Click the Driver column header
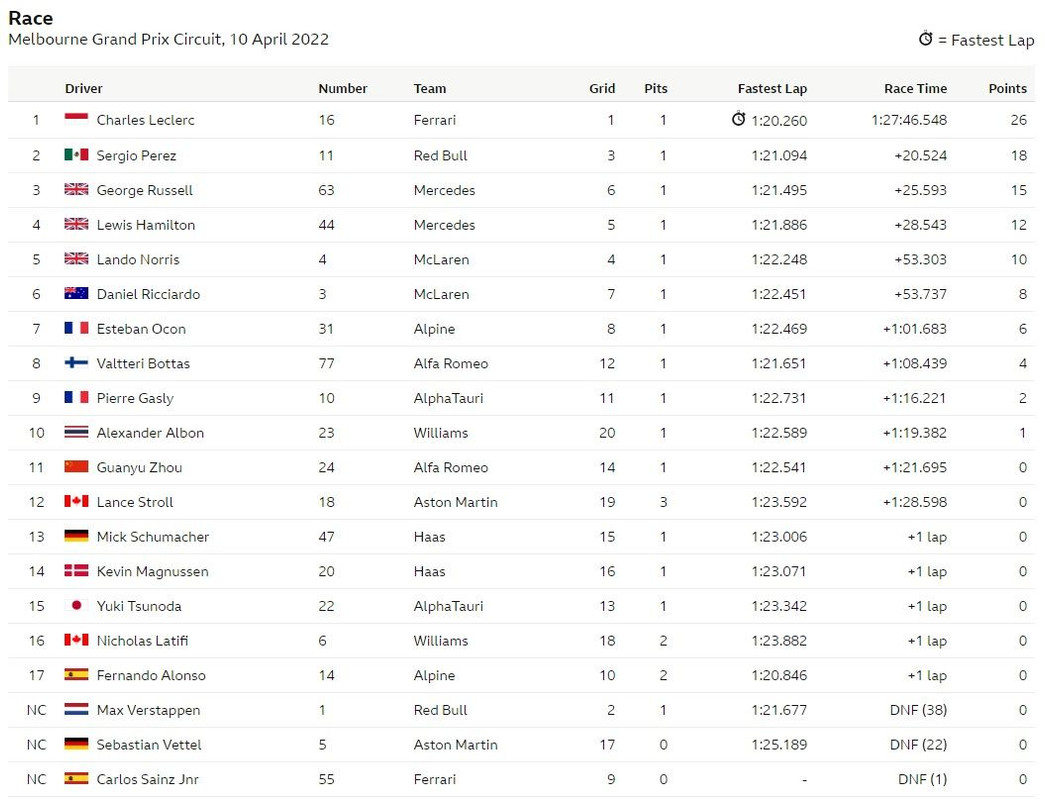 pyautogui.click(x=83, y=88)
